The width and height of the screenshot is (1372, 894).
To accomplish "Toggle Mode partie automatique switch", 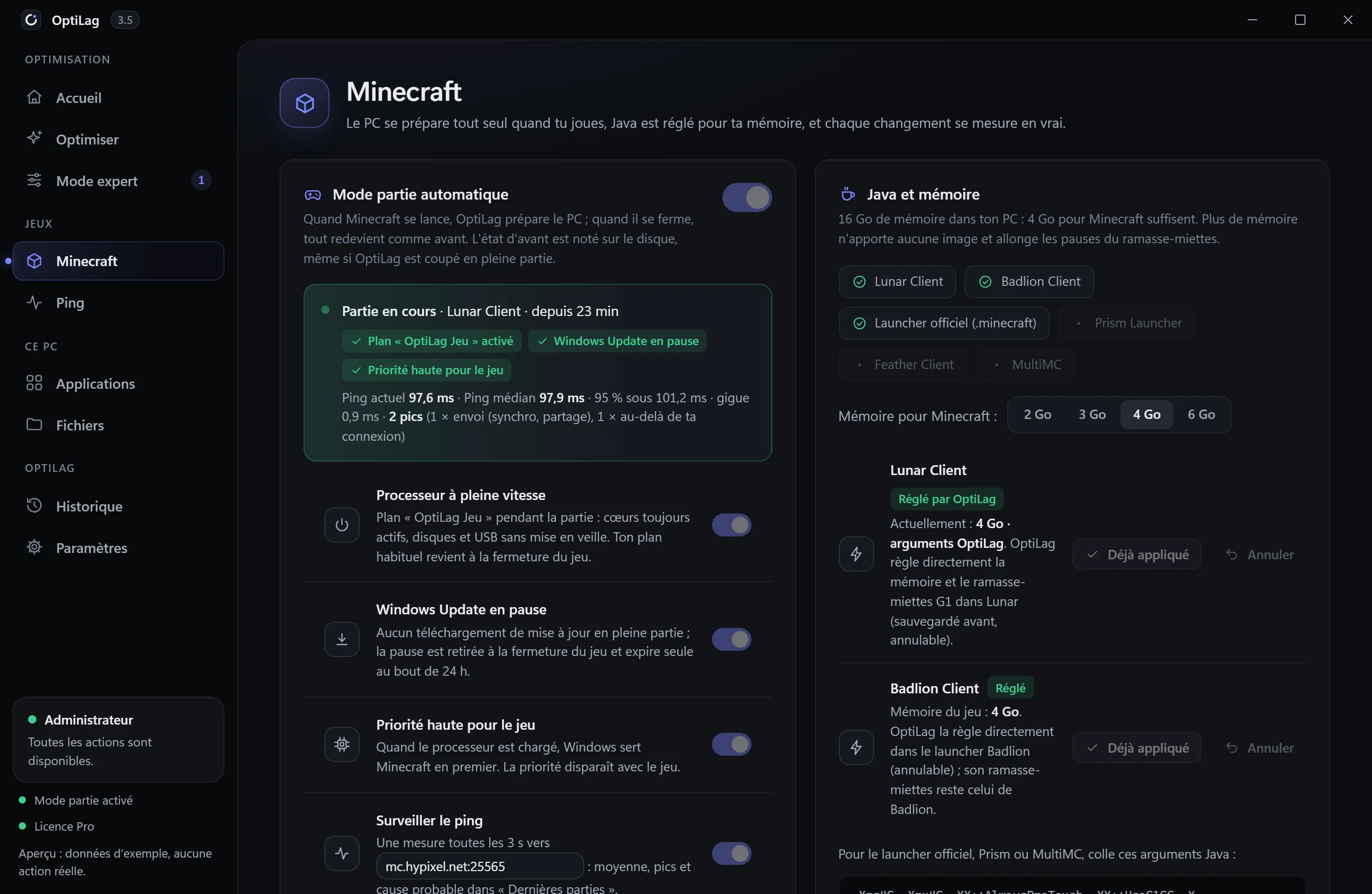I will pyautogui.click(x=747, y=198).
